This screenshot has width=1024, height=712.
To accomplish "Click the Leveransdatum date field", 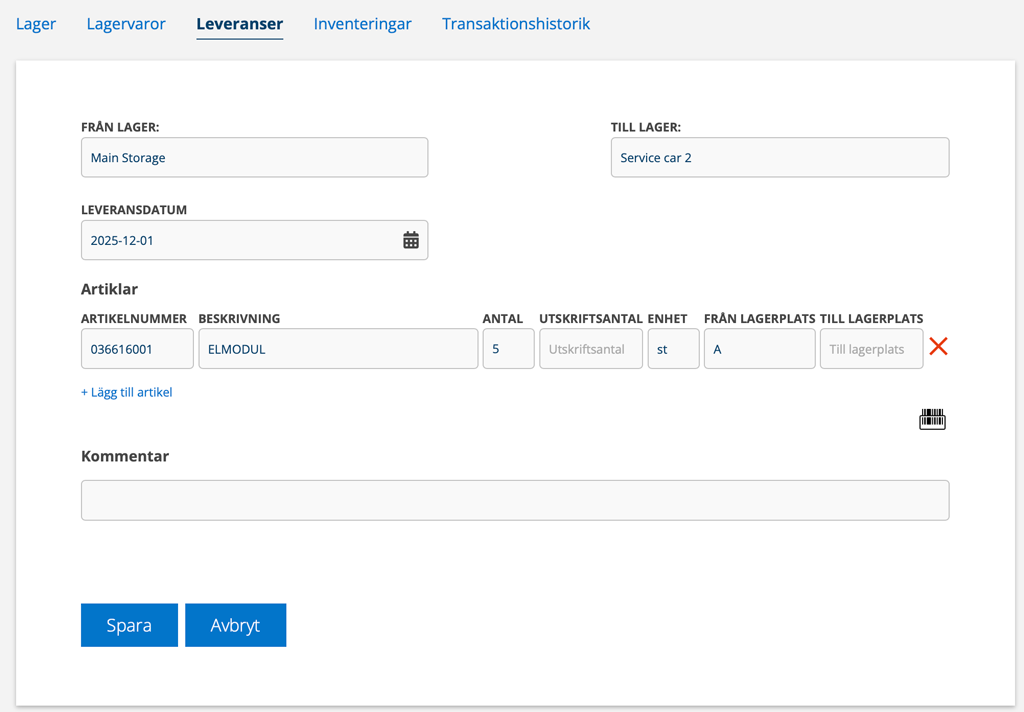I will pos(240,241).
